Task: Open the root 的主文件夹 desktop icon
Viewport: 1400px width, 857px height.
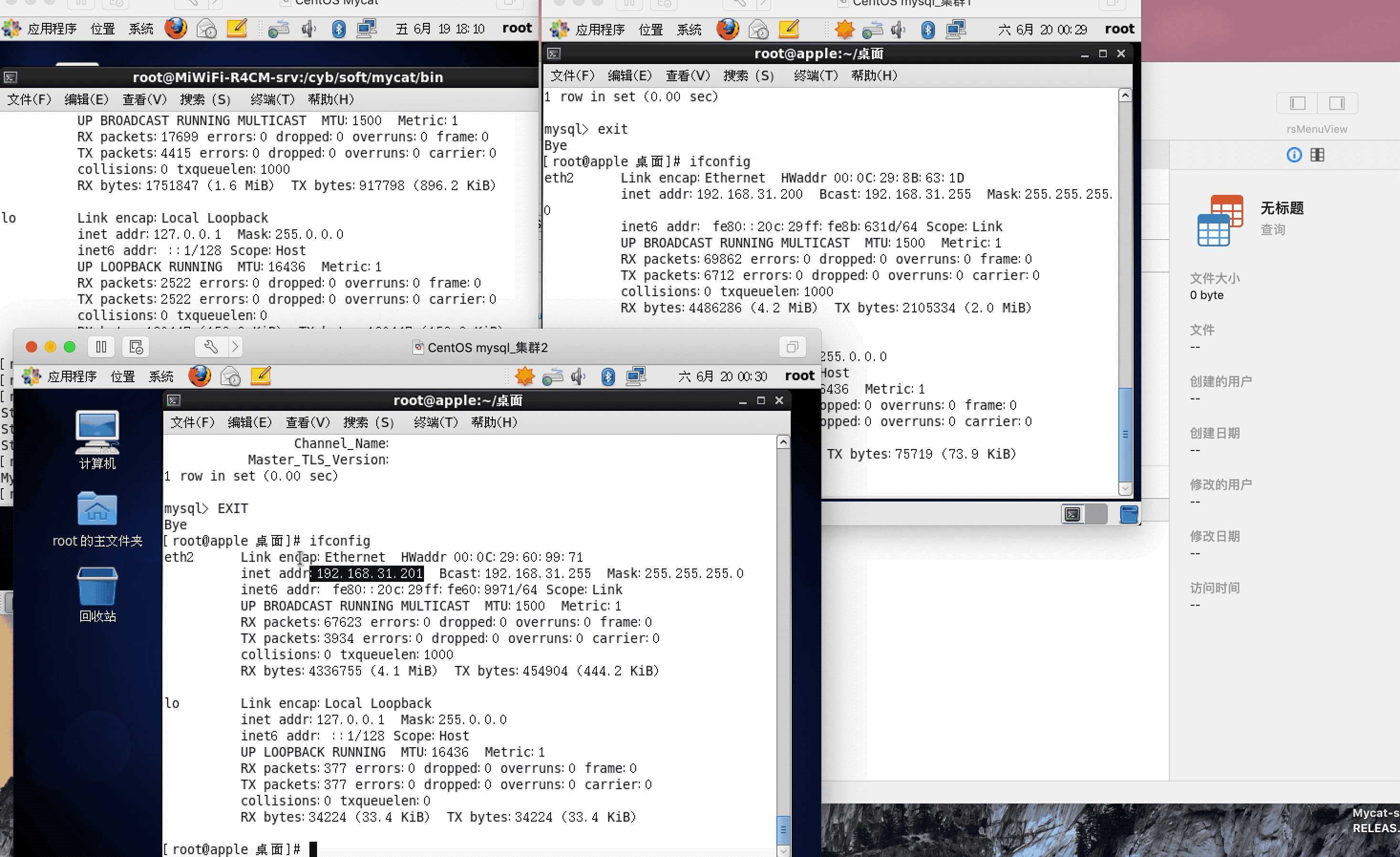Action: (97, 519)
